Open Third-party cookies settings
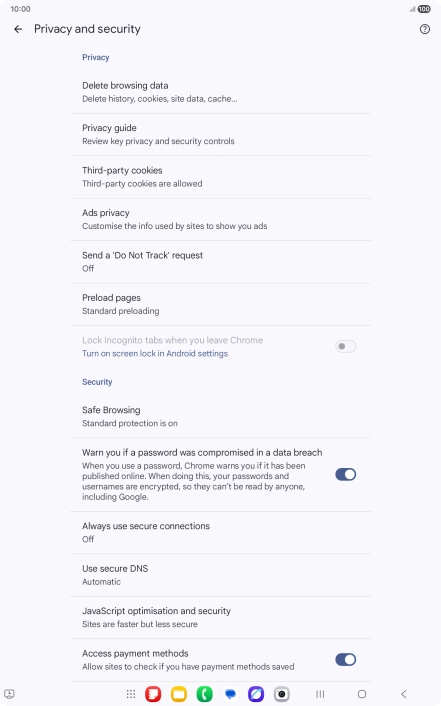The height and width of the screenshot is (706, 441). [x=220, y=177]
